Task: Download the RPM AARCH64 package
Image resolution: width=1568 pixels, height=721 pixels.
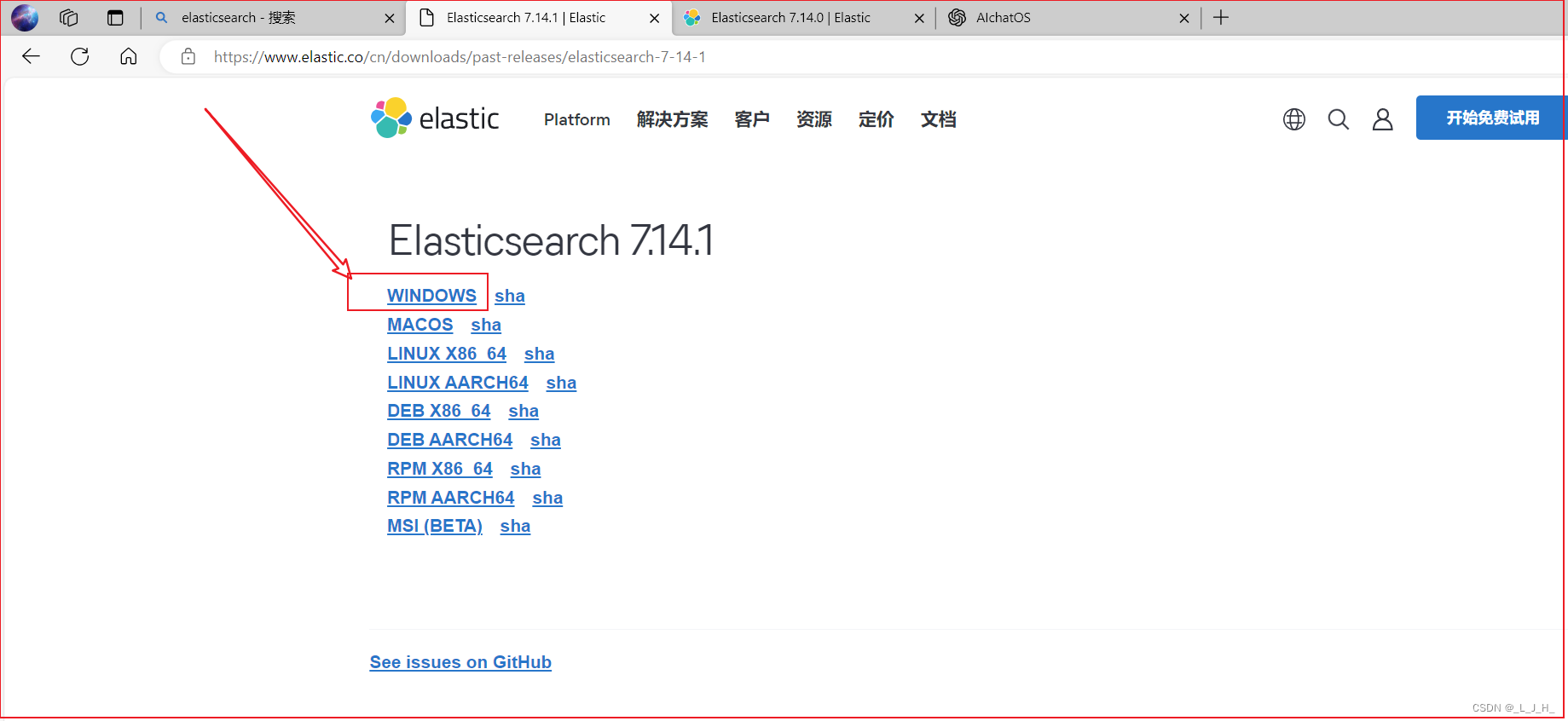Action: point(451,498)
